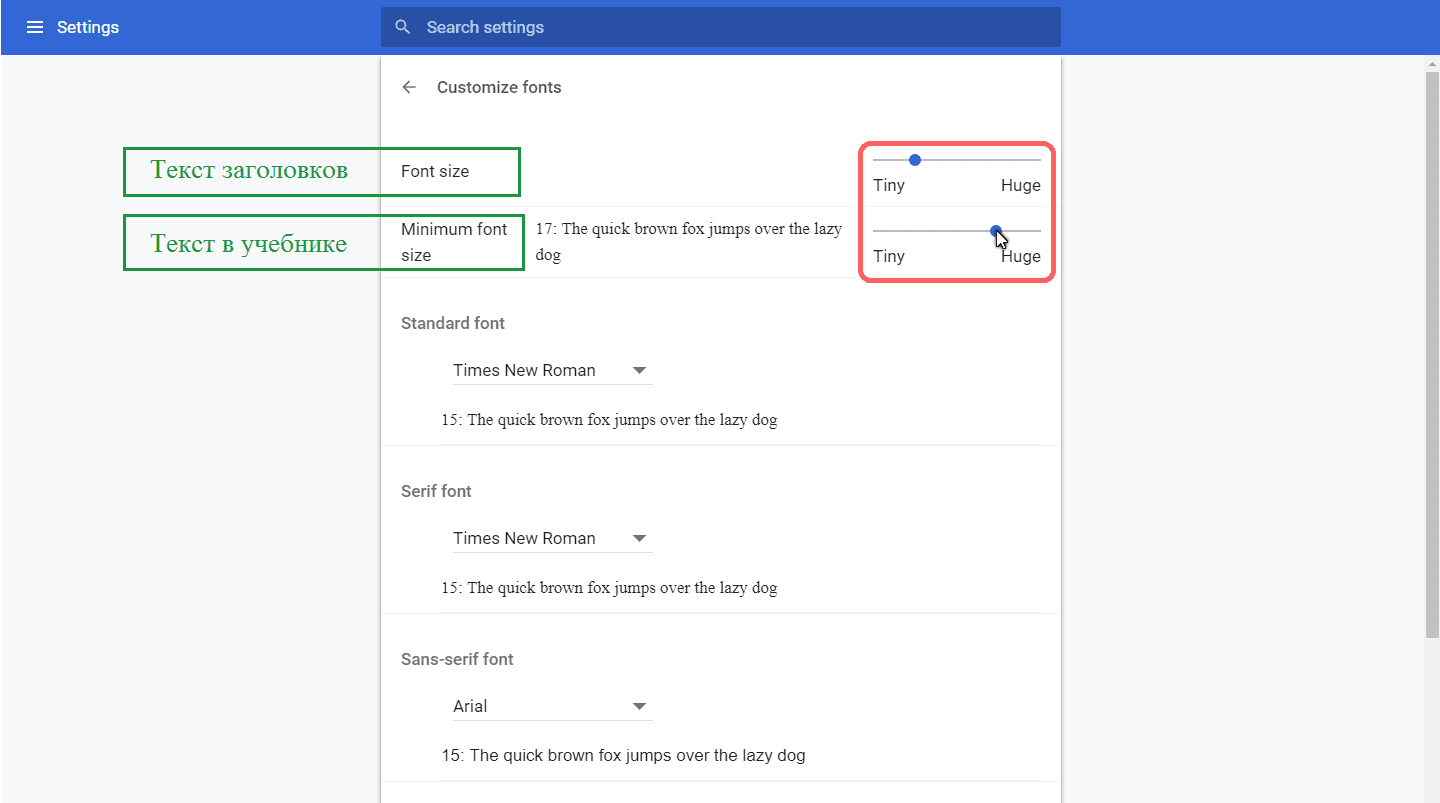Open the Serif font Times New Roman dropdown
Screen dimensions: 1440x803
click(x=553, y=538)
